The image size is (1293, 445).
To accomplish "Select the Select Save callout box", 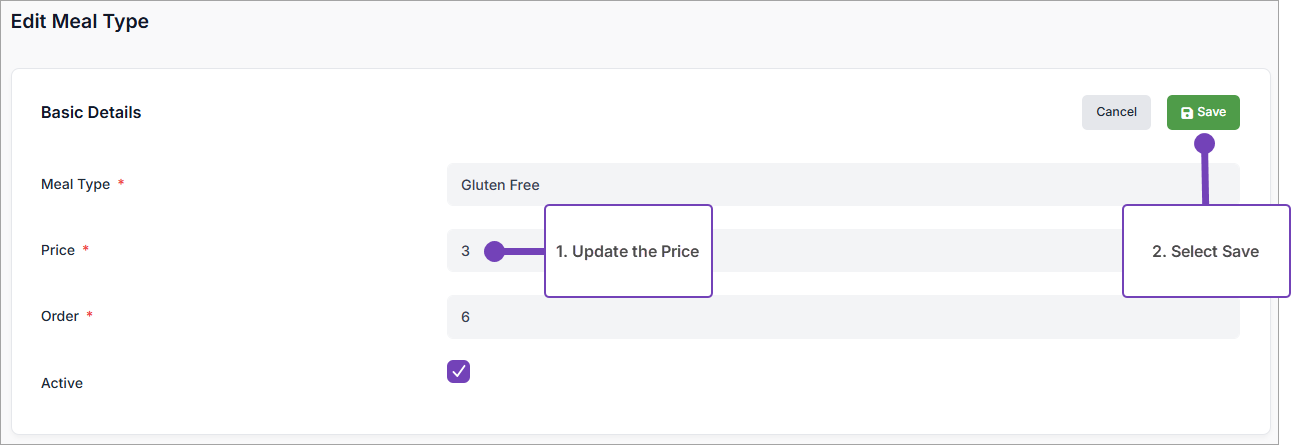I will click(x=1206, y=251).
